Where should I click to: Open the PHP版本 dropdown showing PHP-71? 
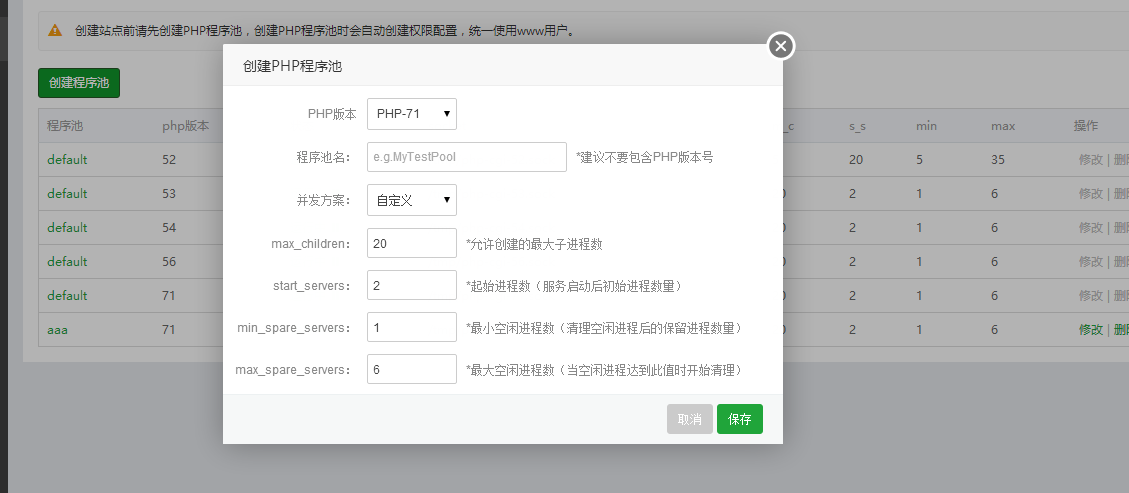pos(412,114)
